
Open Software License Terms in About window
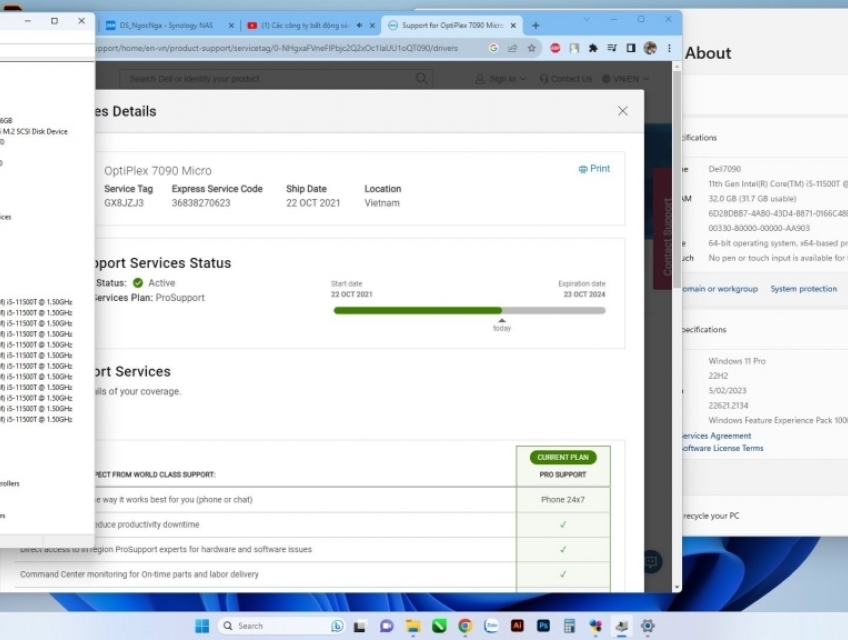tap(723, 448)
